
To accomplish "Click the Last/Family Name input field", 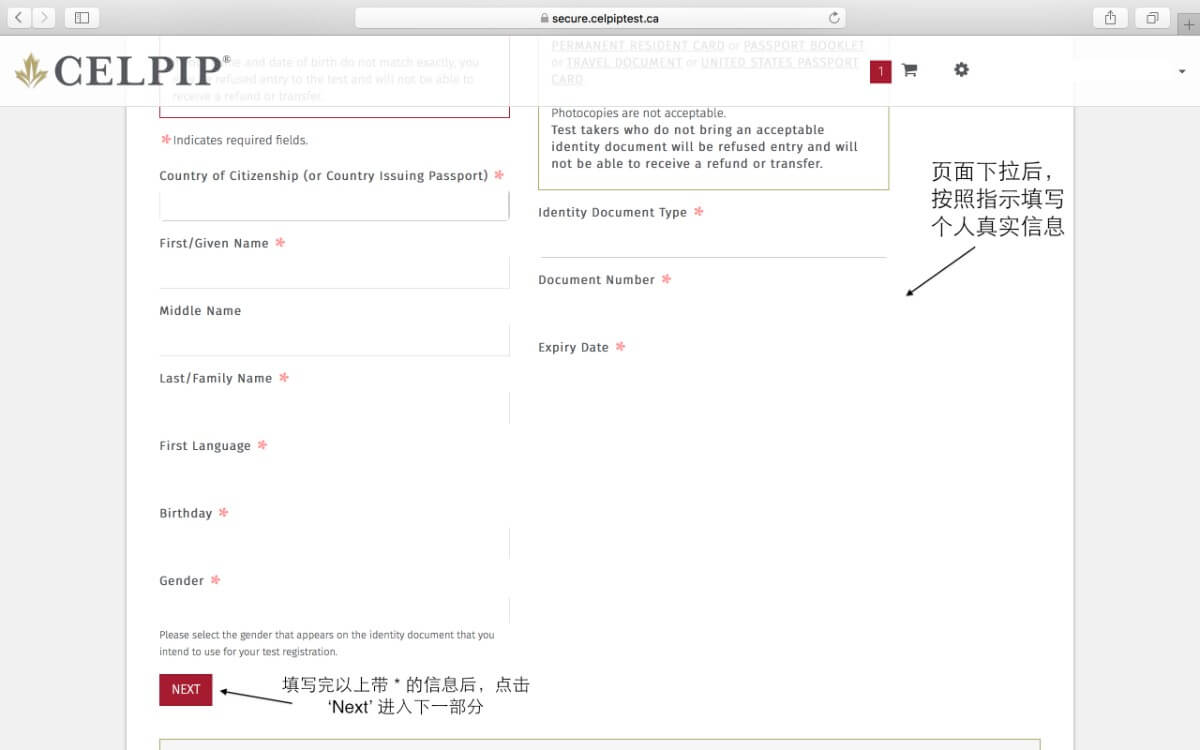I will click(334, 408).
